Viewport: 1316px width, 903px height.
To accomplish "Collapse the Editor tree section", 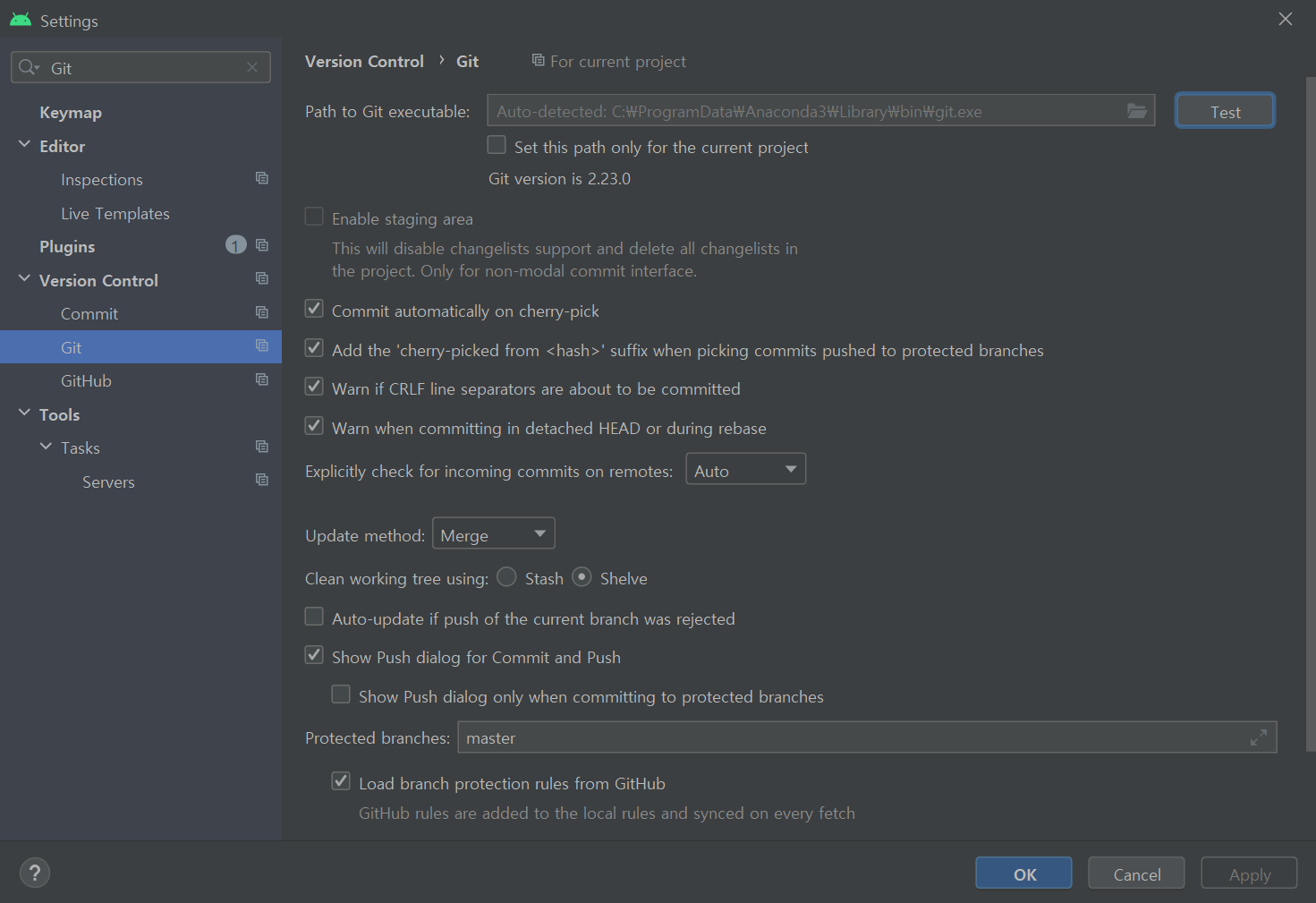I will pos(24,144).
